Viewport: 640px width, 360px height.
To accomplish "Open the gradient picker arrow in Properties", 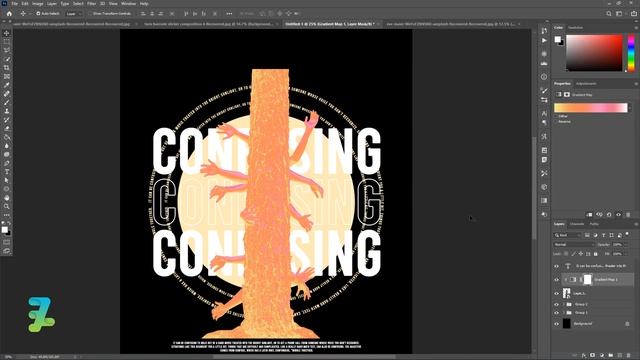I will click(630, 108).
